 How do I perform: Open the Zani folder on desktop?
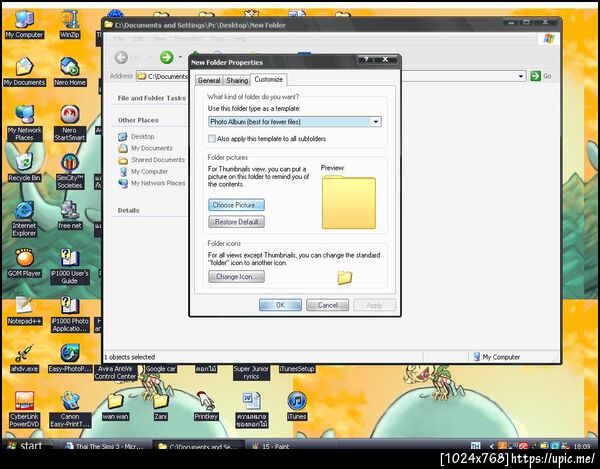click(x=161, y=405)
